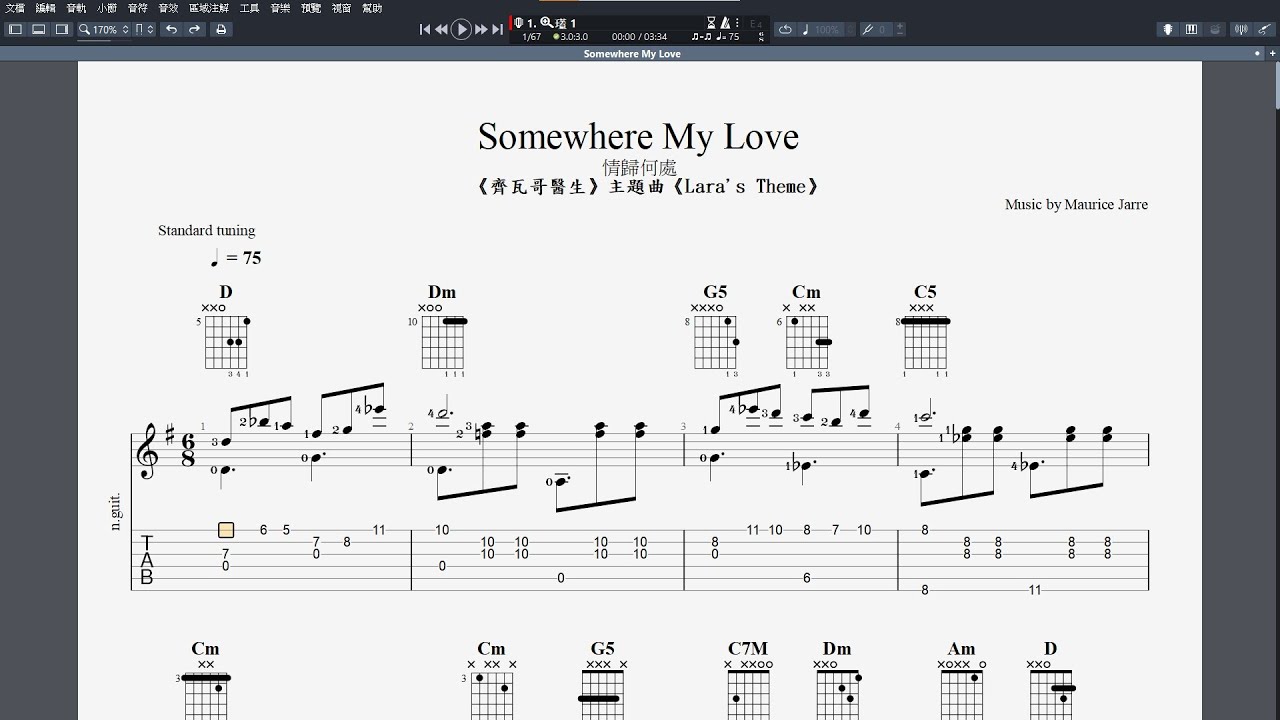Viewport: 1280px width, 720px height.
Task: Click the vertical scrollbar of the score
Action: coord(1276,85)
